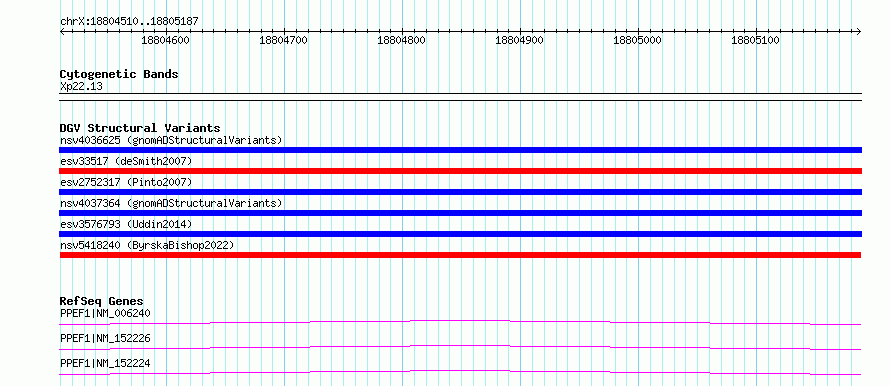Select the red nsv5418240 variant bar
890x386 pixels.
[x=460, y=255]
